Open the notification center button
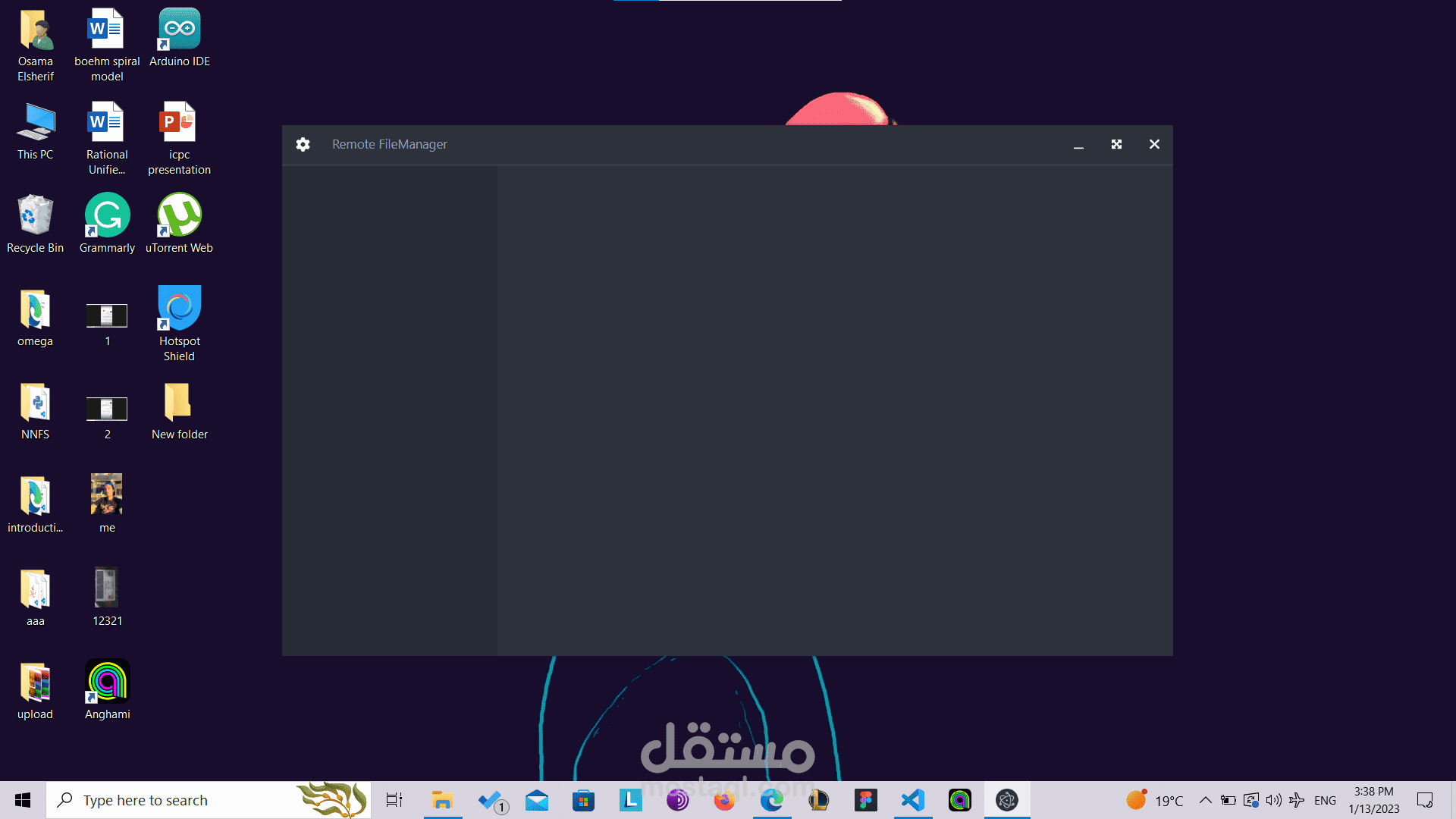Viewport: 1456px width, 819px height. [x=1425, y=800]
